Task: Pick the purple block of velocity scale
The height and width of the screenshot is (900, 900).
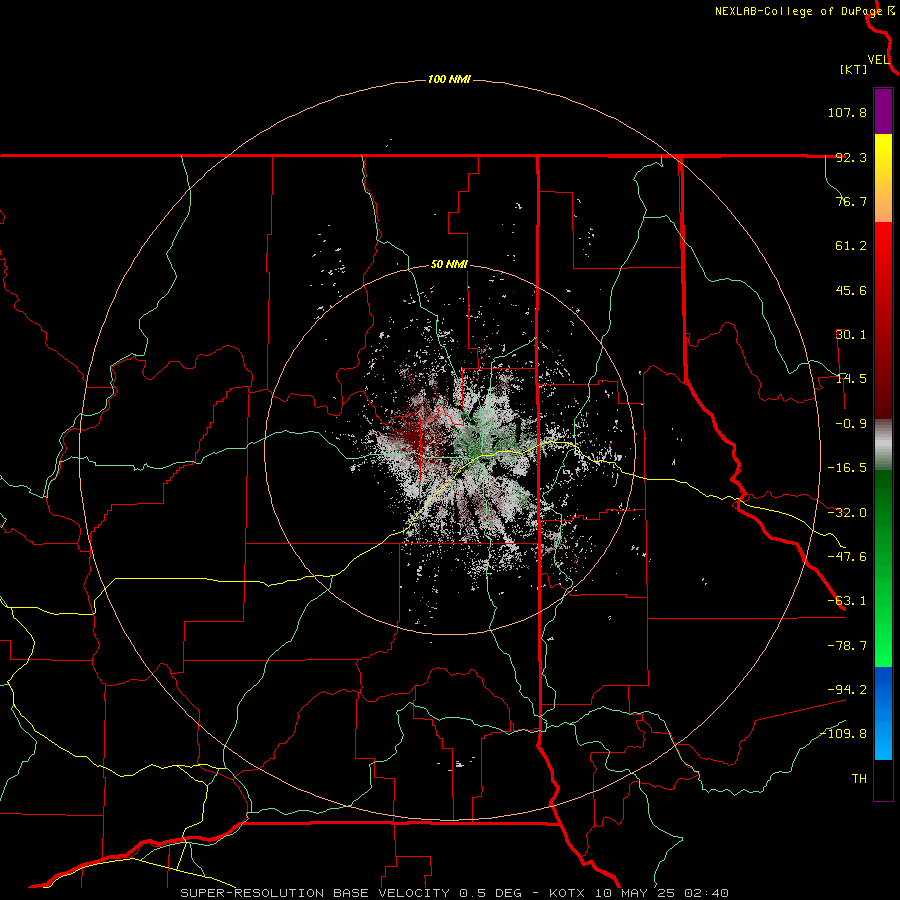Action: [x=883, y=111]
